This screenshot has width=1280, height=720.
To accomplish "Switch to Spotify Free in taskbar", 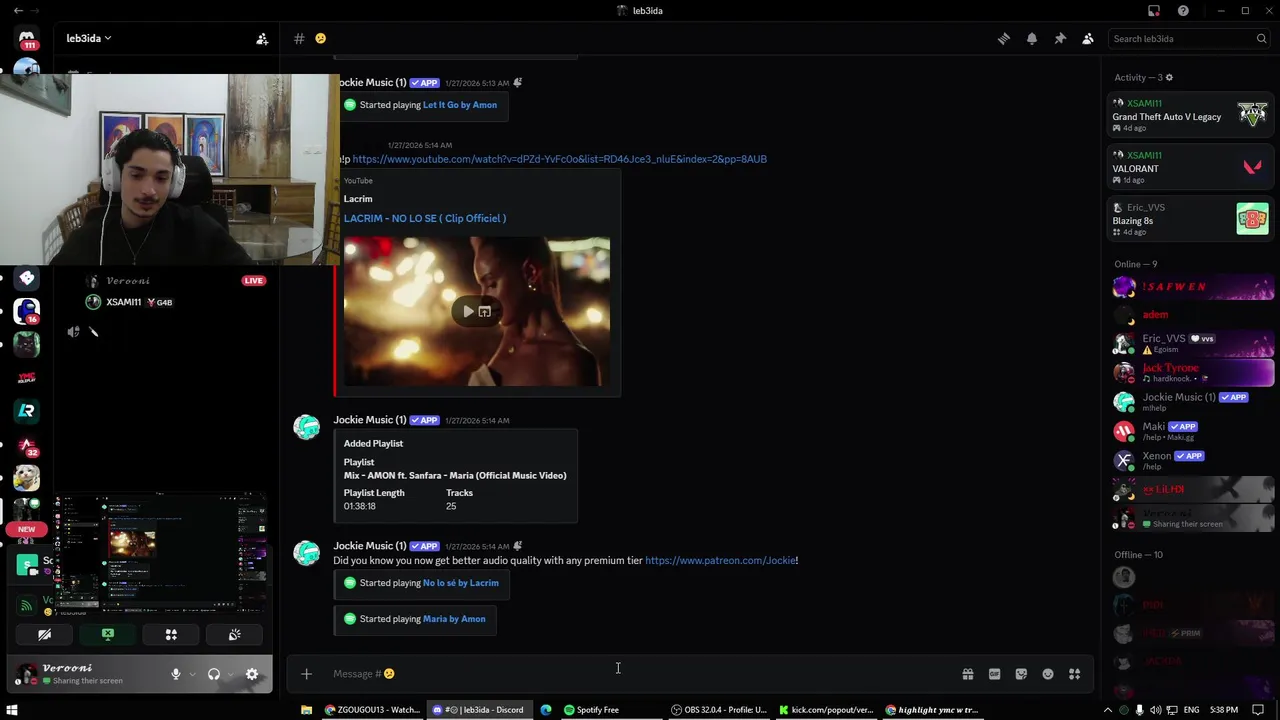I will click(x=591, y=710).
